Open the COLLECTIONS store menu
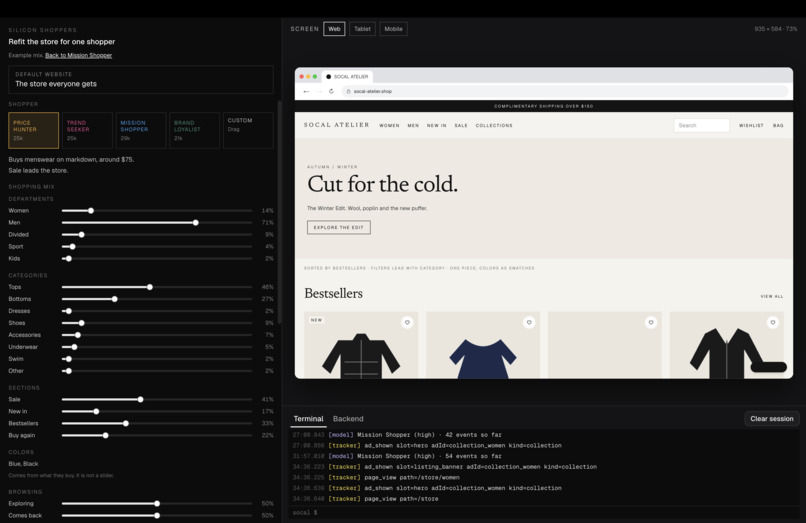806x523 pixels. point(494,125)
